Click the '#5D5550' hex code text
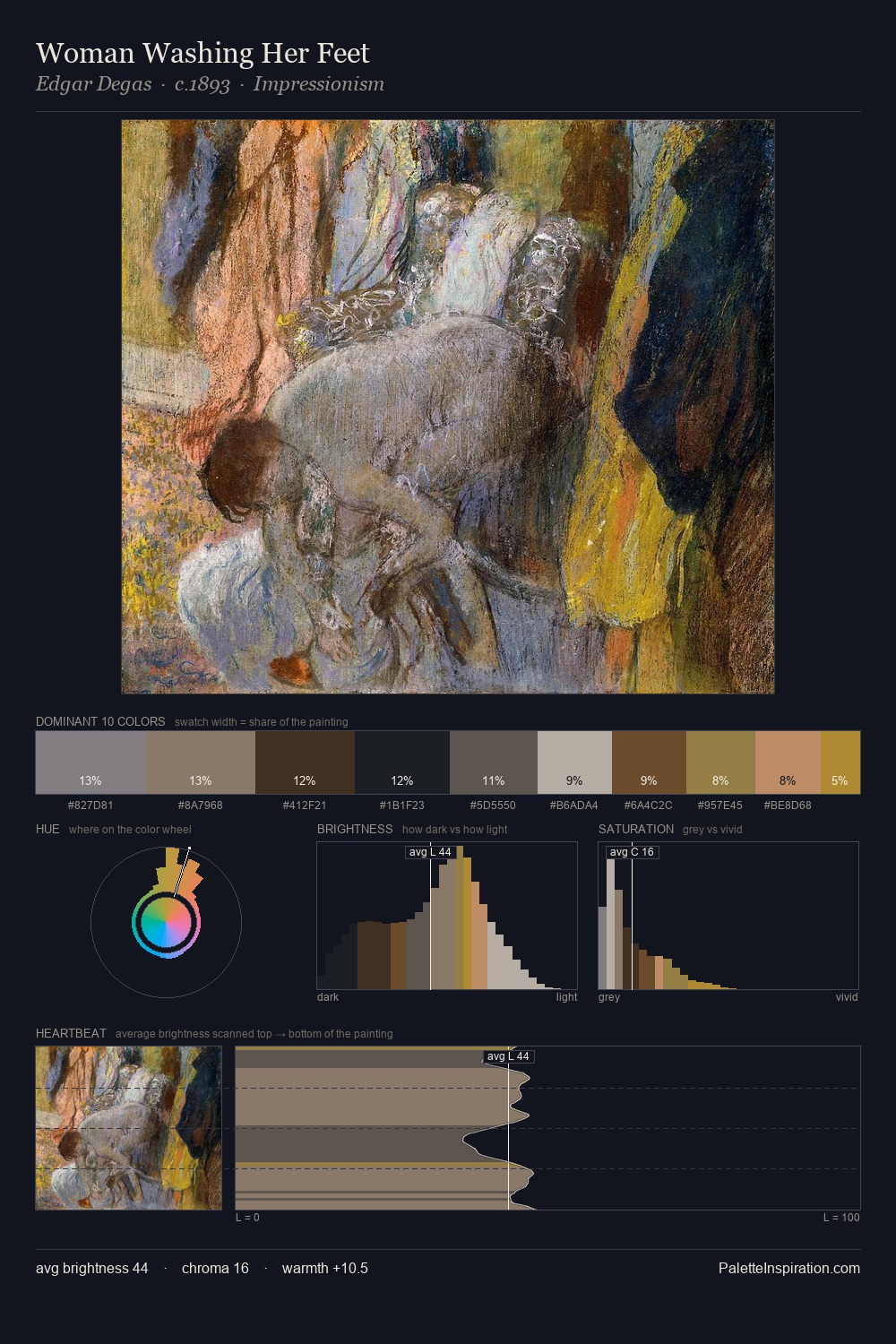Screen dimensions: 896x1344 tap(493, 805)
